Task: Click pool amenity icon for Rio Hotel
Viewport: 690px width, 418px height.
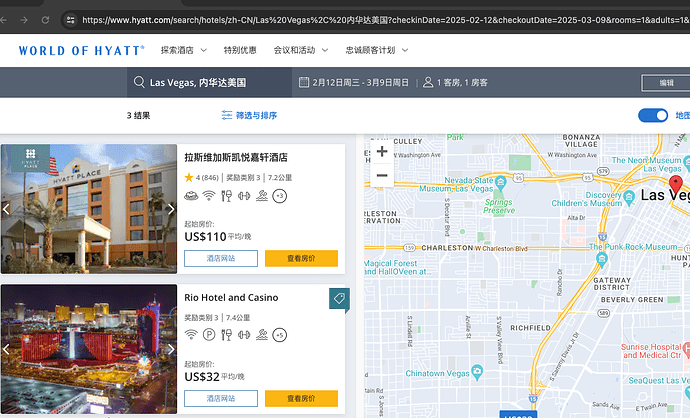Action: (x=262, y=335)
